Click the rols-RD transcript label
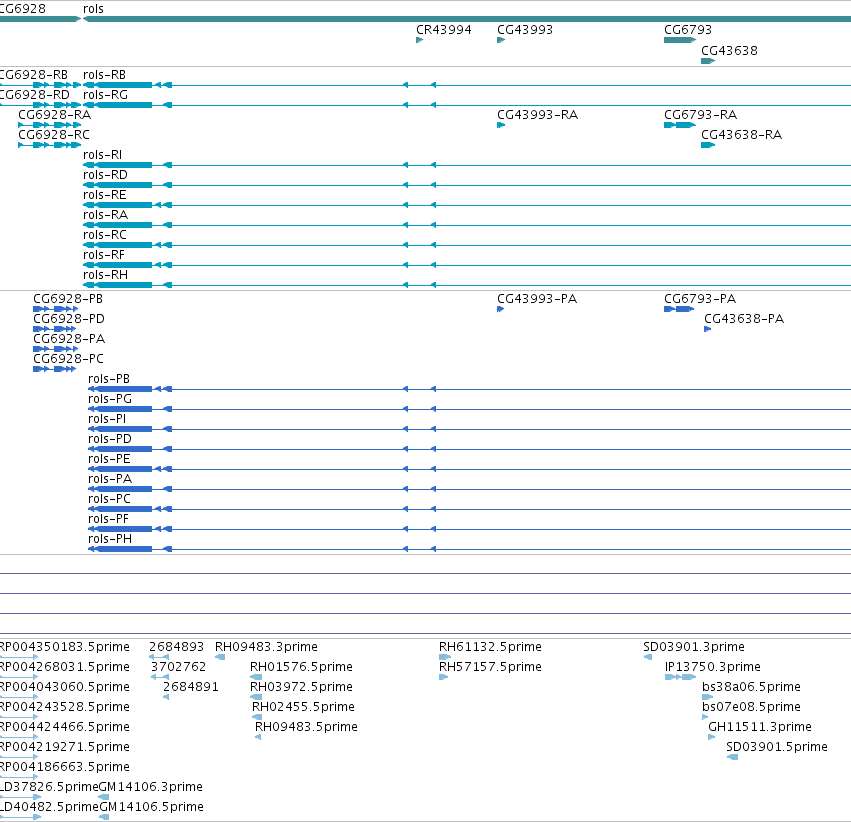 tap(105, 175)
